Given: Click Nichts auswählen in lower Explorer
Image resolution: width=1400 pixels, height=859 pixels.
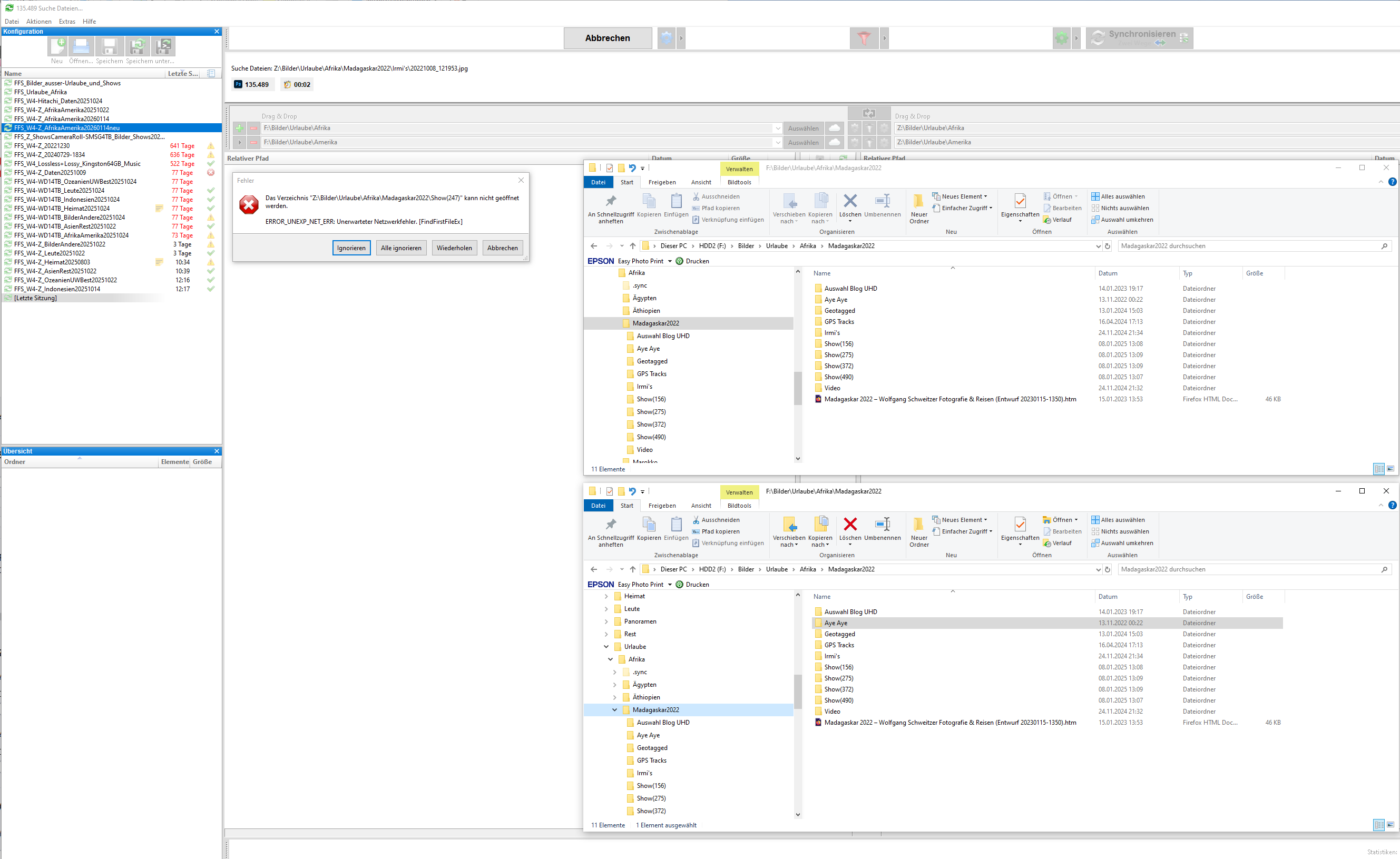Looking at the screenshot, I should coord(1120,532).
